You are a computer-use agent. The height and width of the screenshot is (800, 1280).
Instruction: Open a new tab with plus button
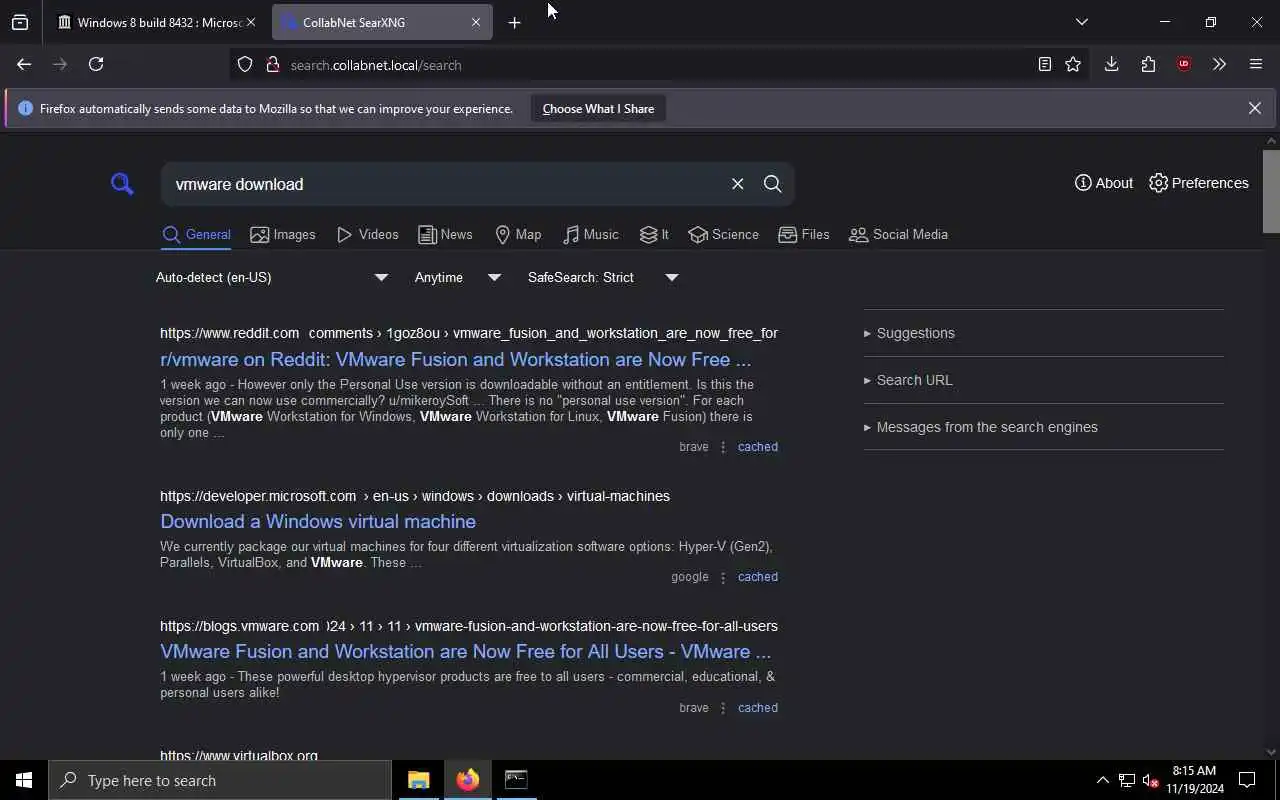514,22
